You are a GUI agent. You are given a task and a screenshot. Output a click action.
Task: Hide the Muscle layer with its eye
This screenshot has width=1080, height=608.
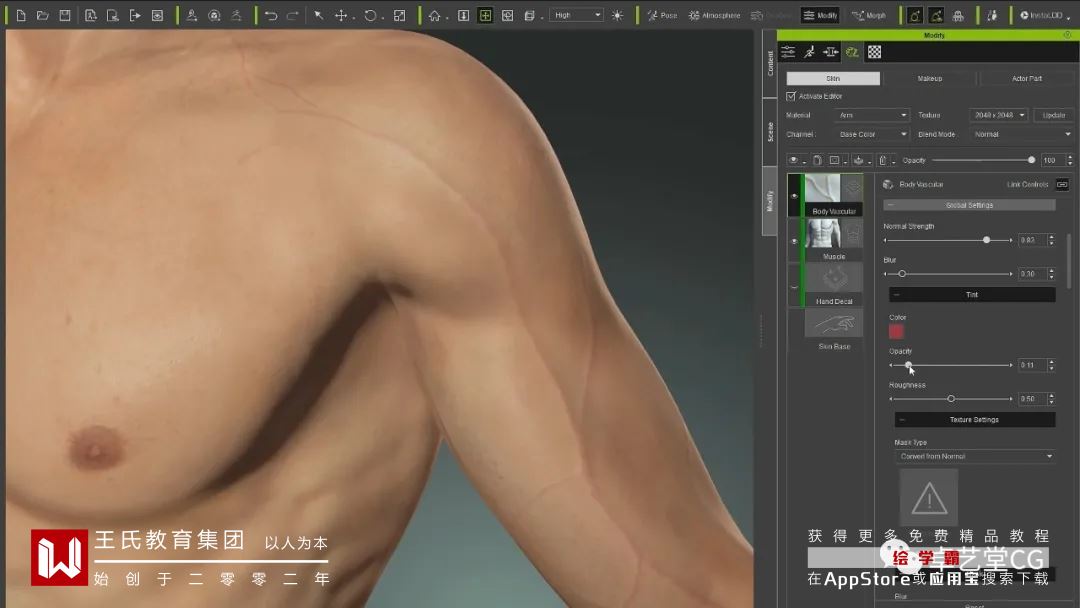pos(794,241)
